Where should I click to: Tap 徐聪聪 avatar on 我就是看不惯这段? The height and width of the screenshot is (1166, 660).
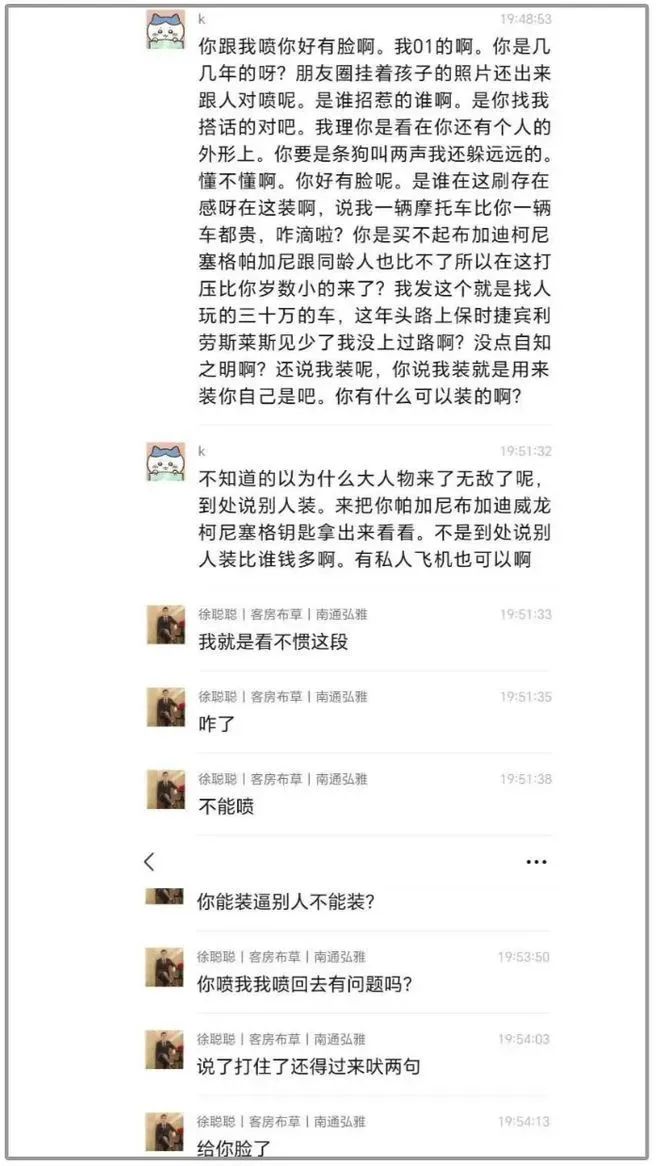click(x=165, y=625)
